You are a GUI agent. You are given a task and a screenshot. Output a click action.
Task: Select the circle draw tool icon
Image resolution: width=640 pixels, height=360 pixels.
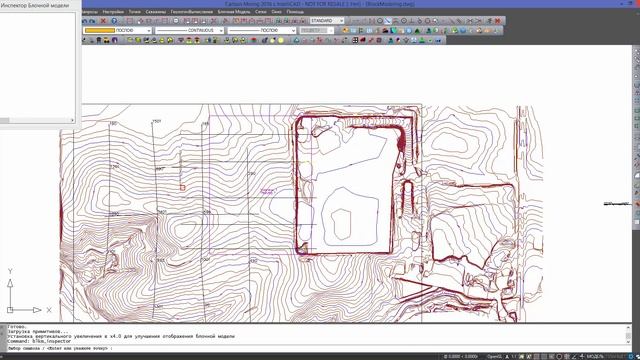[x=380, y=21]
